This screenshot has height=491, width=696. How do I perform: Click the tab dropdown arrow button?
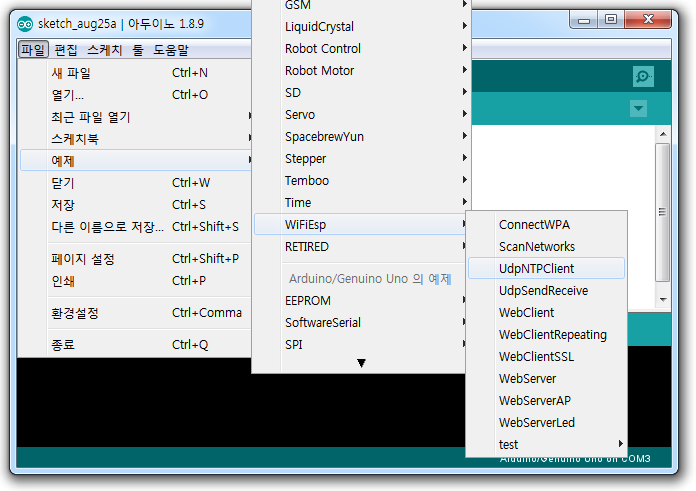[x=638, y=108]
